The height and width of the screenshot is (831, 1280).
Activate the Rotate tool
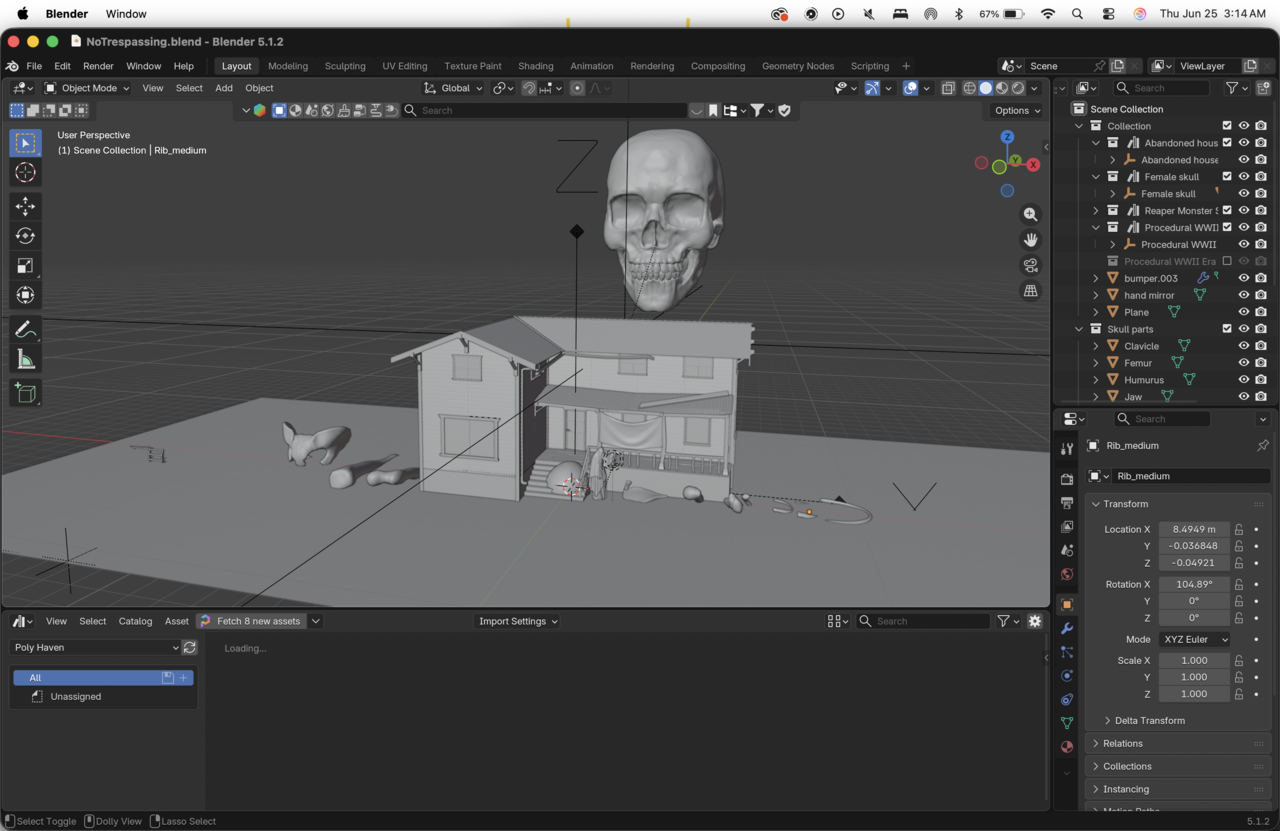coord(26,236)
